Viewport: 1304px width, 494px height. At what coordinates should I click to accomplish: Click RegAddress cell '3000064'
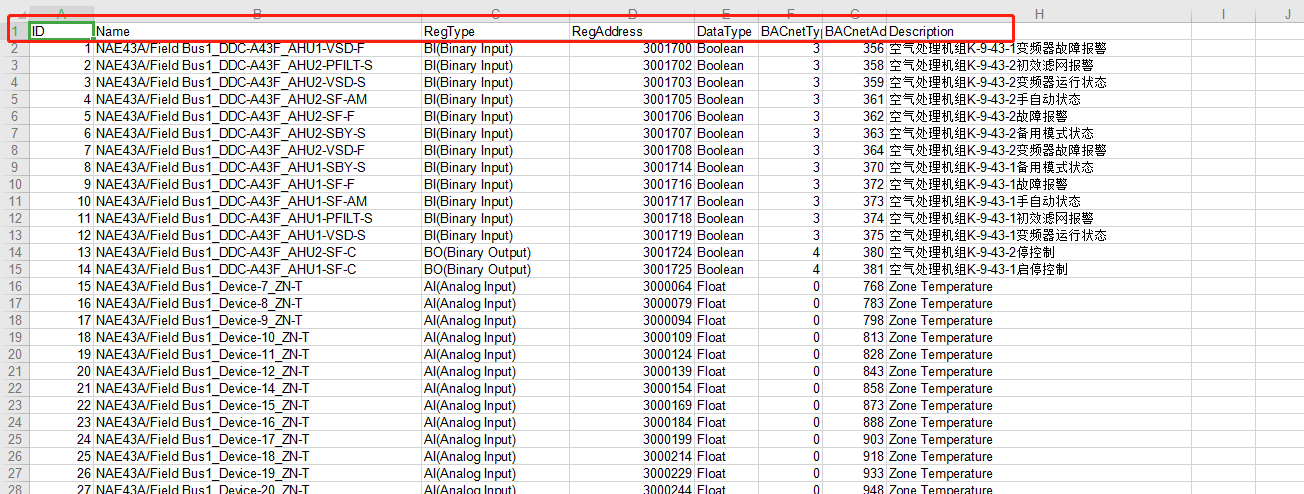click(632, 287)
